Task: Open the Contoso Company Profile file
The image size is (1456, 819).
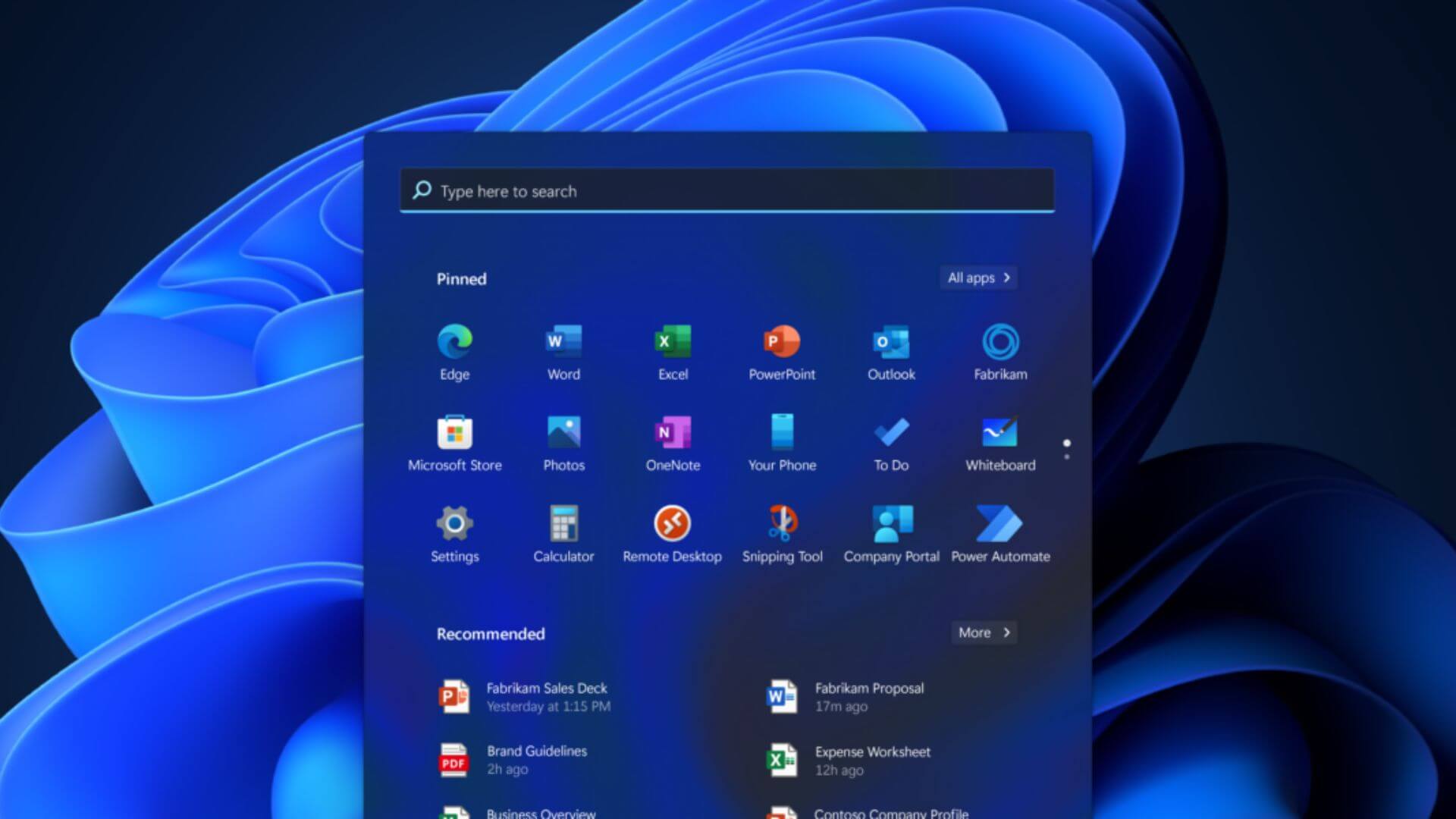Action: click(x=868, y=812)
